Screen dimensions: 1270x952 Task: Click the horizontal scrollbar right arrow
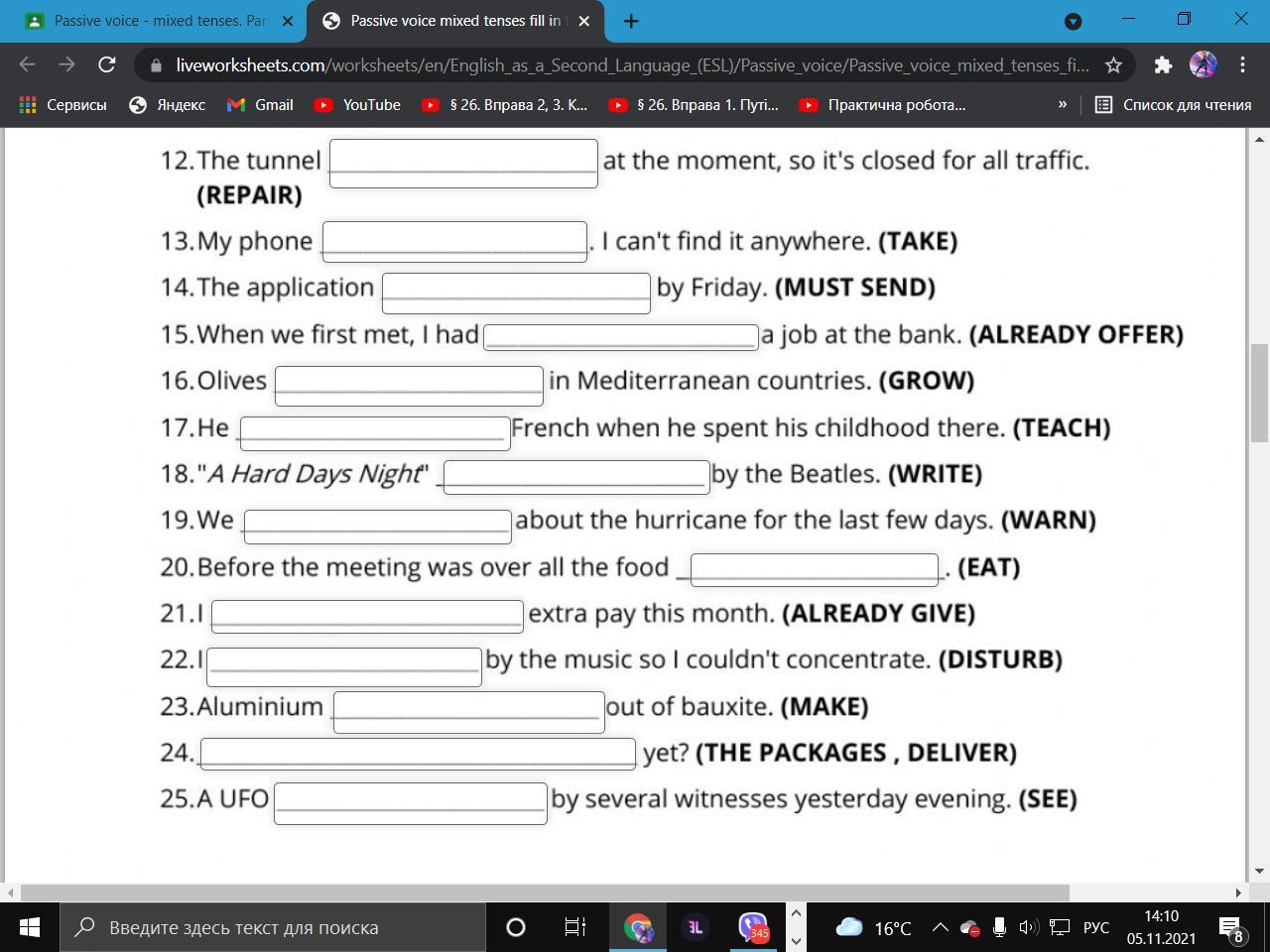pos(1238,892)
